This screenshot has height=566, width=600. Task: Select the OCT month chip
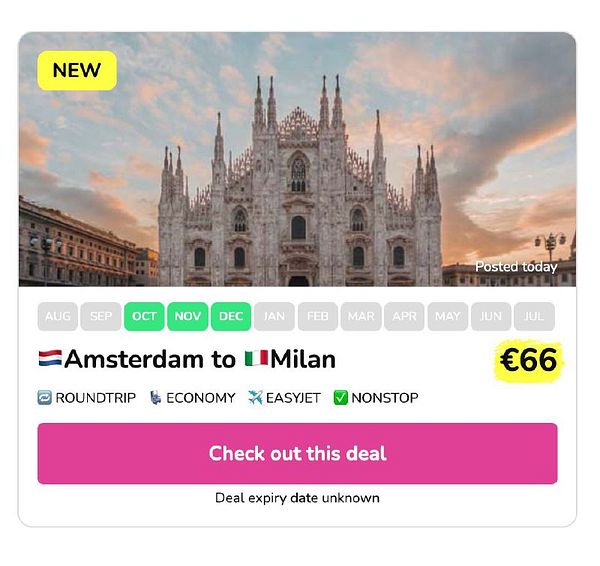click(144, 316)
